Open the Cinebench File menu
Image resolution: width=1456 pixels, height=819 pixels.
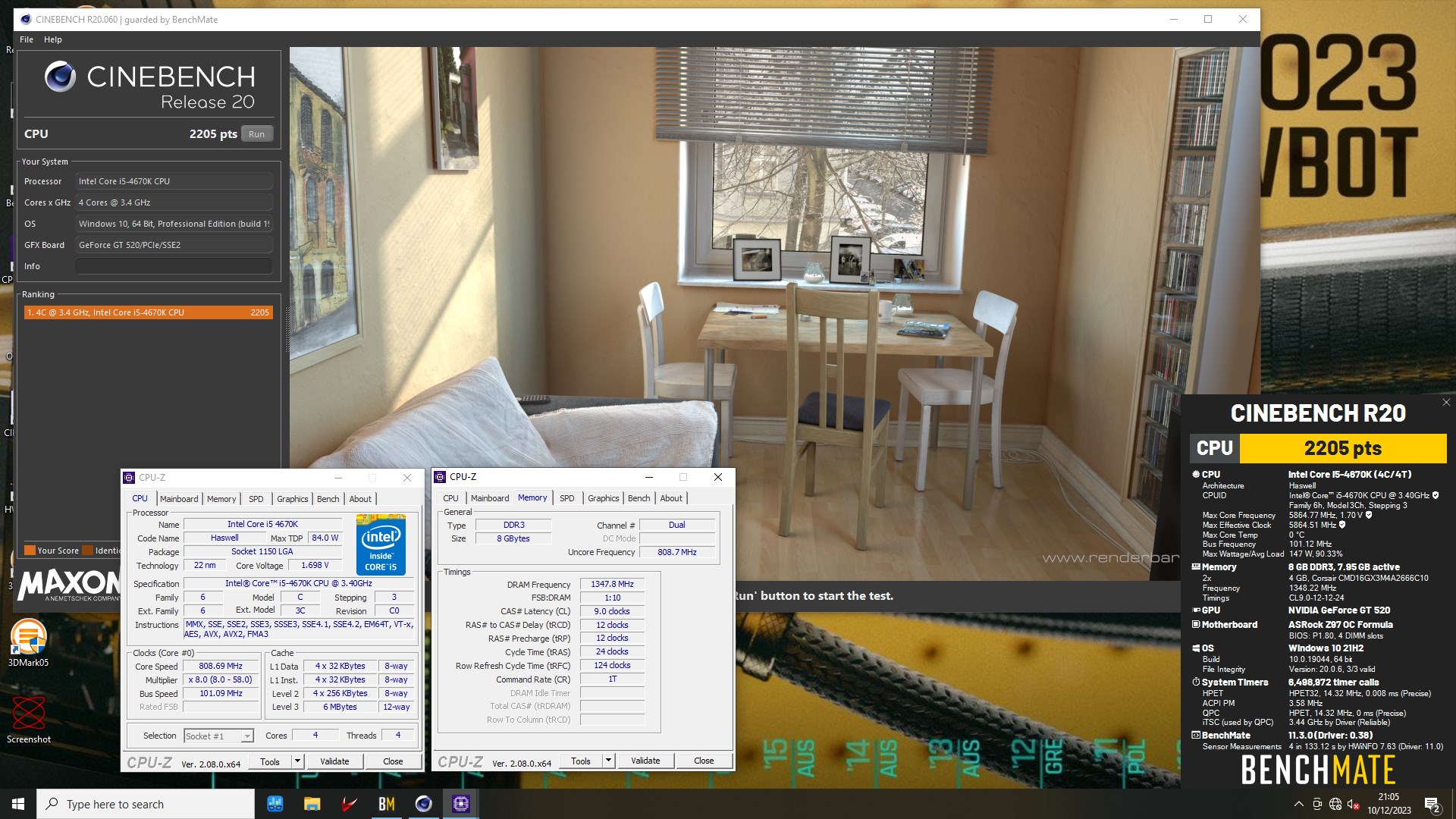(x=27, y=39)
